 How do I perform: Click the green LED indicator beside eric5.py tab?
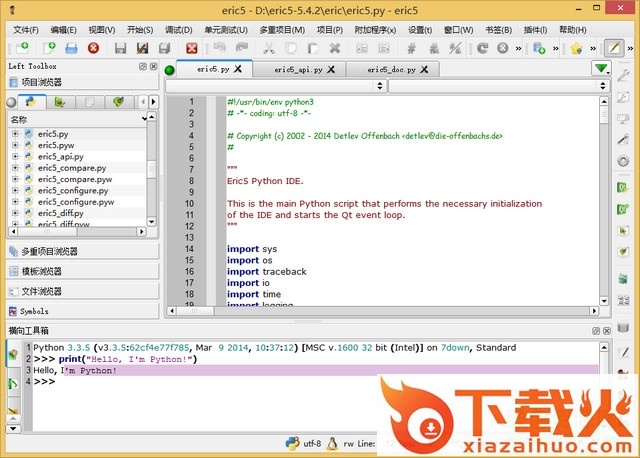coord(169,70)
